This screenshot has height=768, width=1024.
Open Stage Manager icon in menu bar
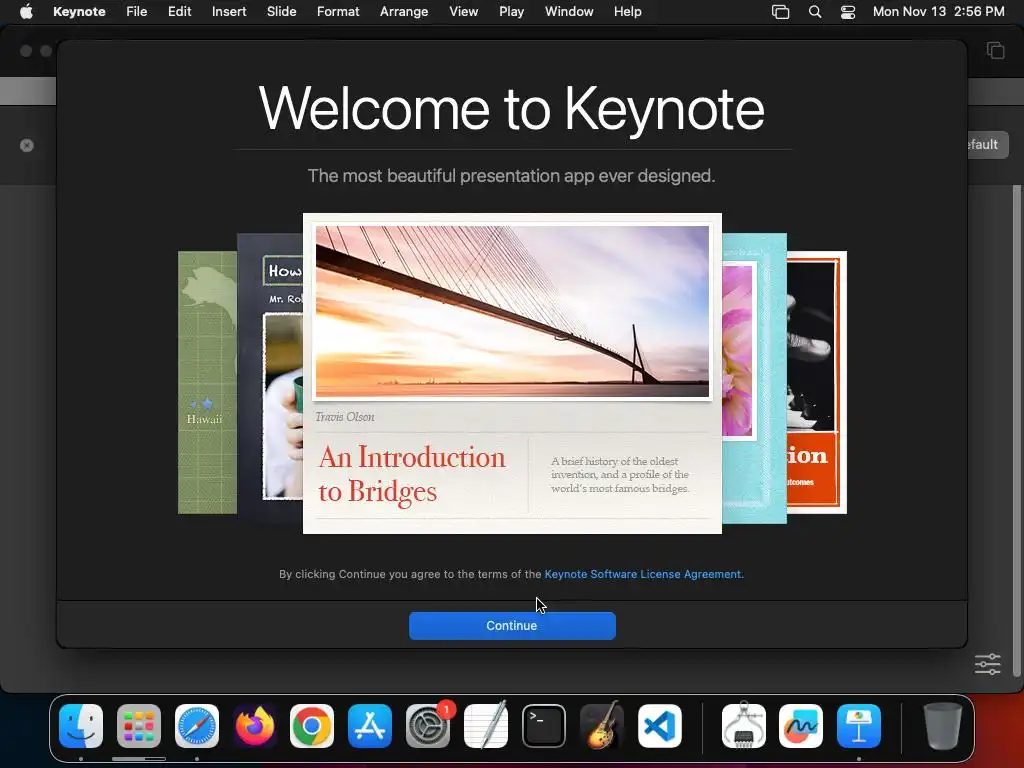pos(780,12)
